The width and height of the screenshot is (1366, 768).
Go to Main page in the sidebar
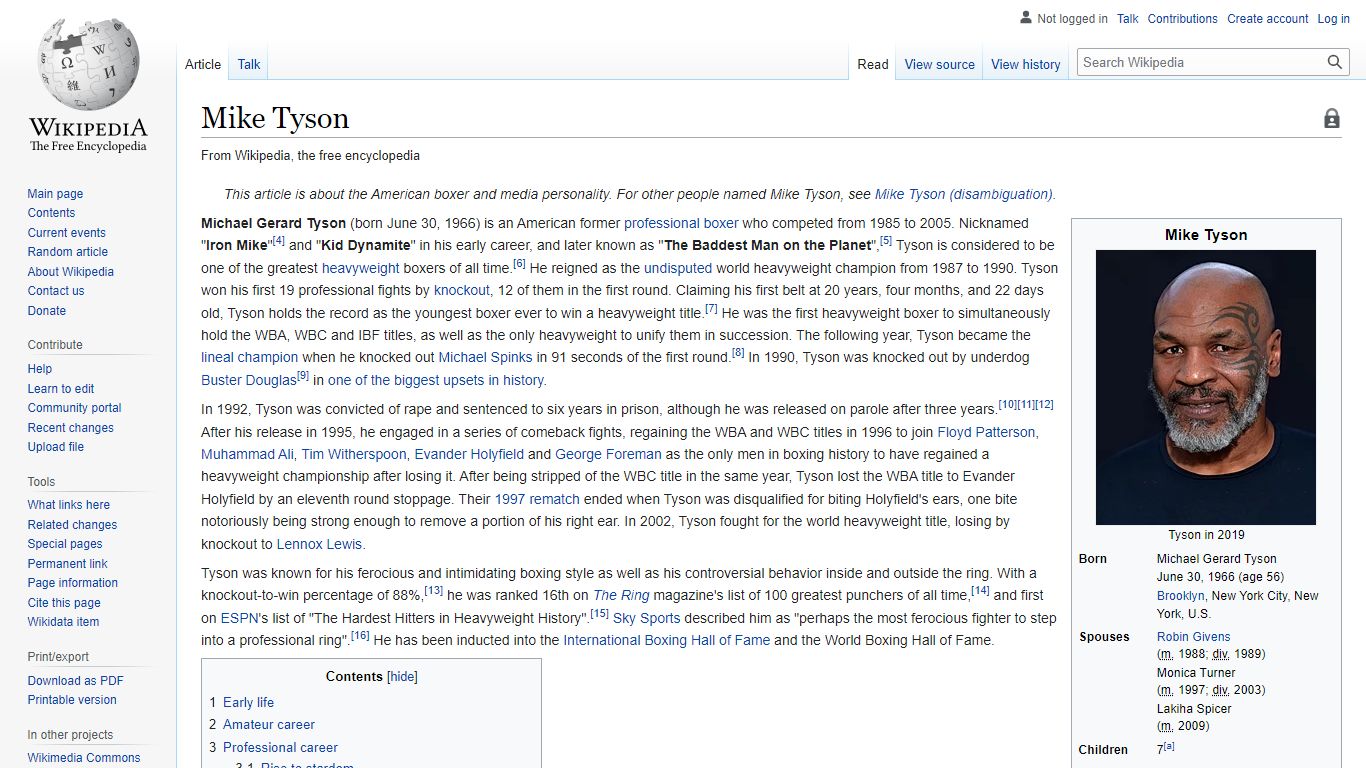55,194
